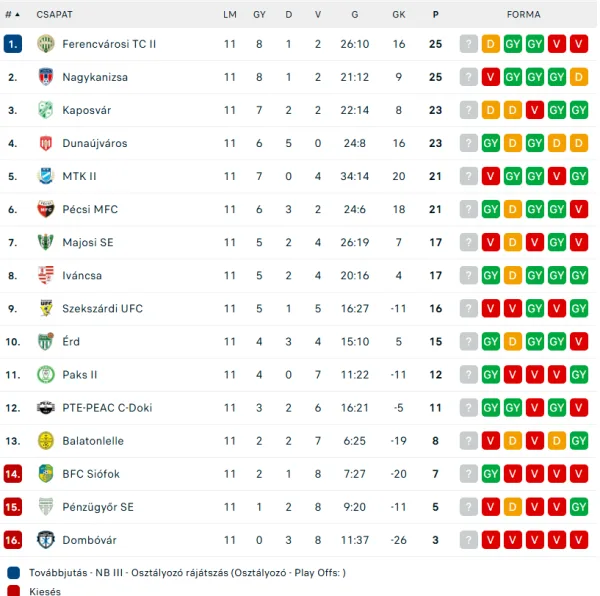The height and width of the screenshot is (596, 600).
Task: Sort standings by the P points header
Action: tap(436, 15)
